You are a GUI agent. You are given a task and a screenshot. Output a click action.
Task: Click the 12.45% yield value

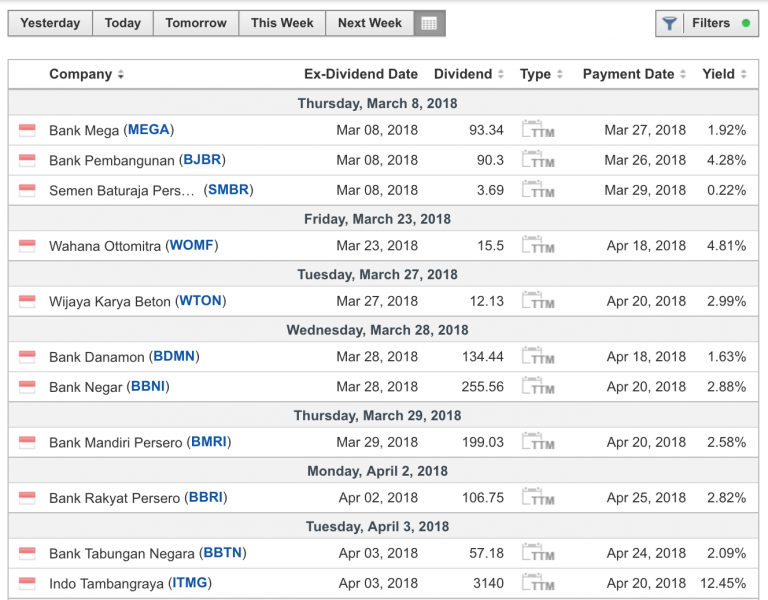(723, 583)
